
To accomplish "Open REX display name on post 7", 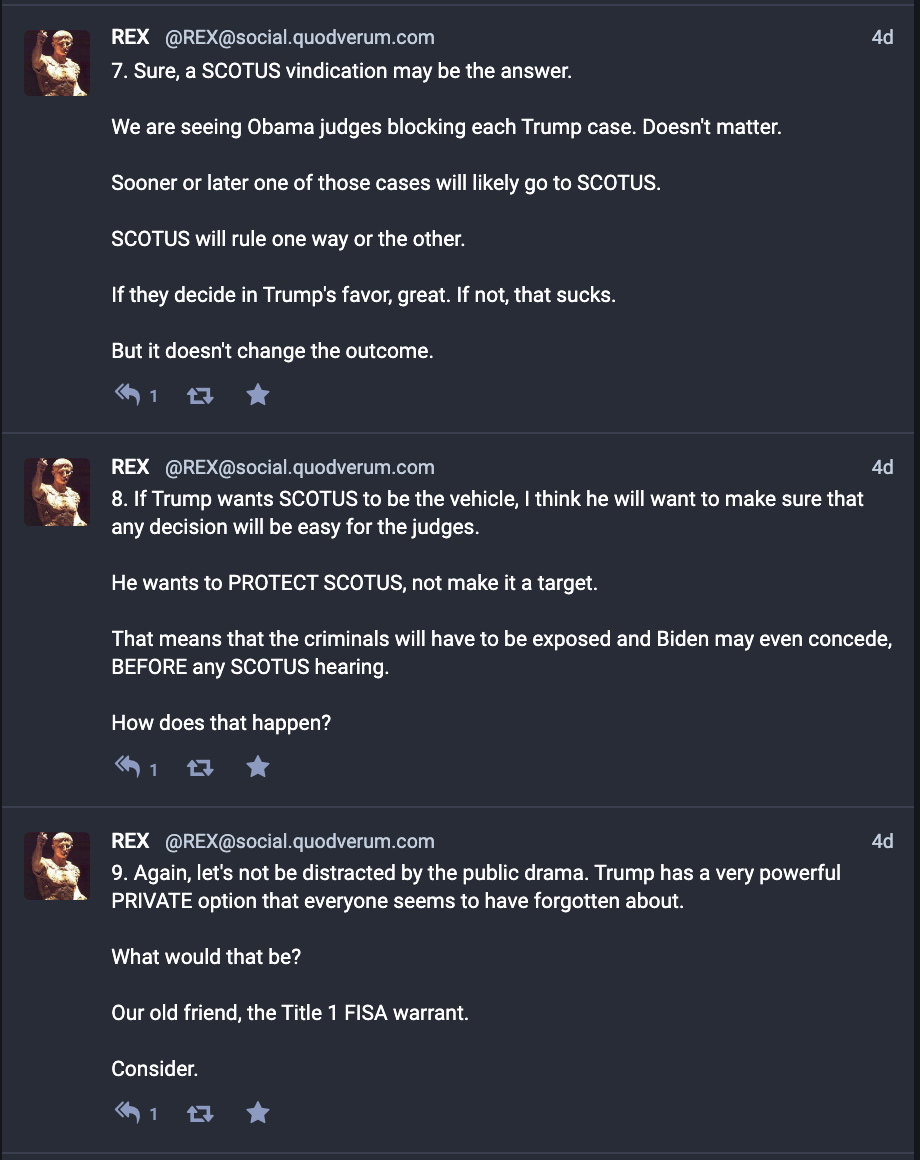I will tap(130, 38).
